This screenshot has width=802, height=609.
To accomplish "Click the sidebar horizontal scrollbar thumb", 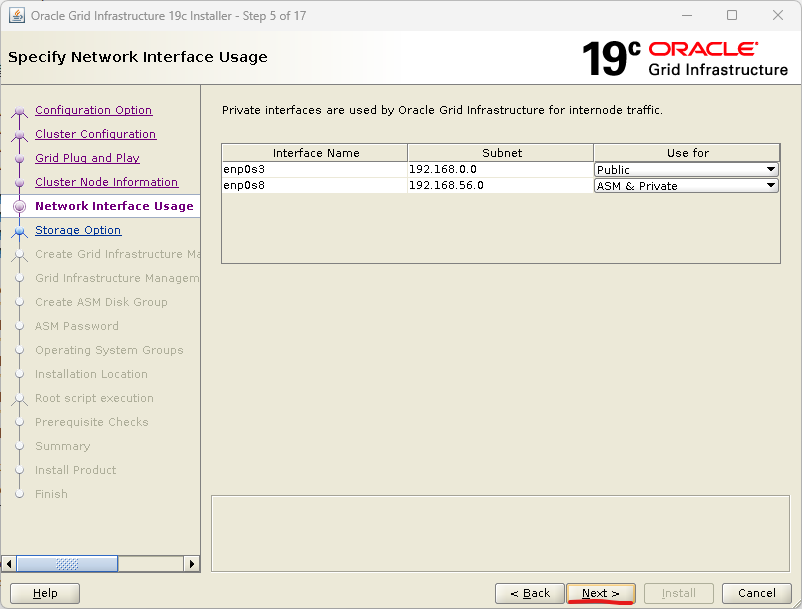I will [x=67, y=564].
